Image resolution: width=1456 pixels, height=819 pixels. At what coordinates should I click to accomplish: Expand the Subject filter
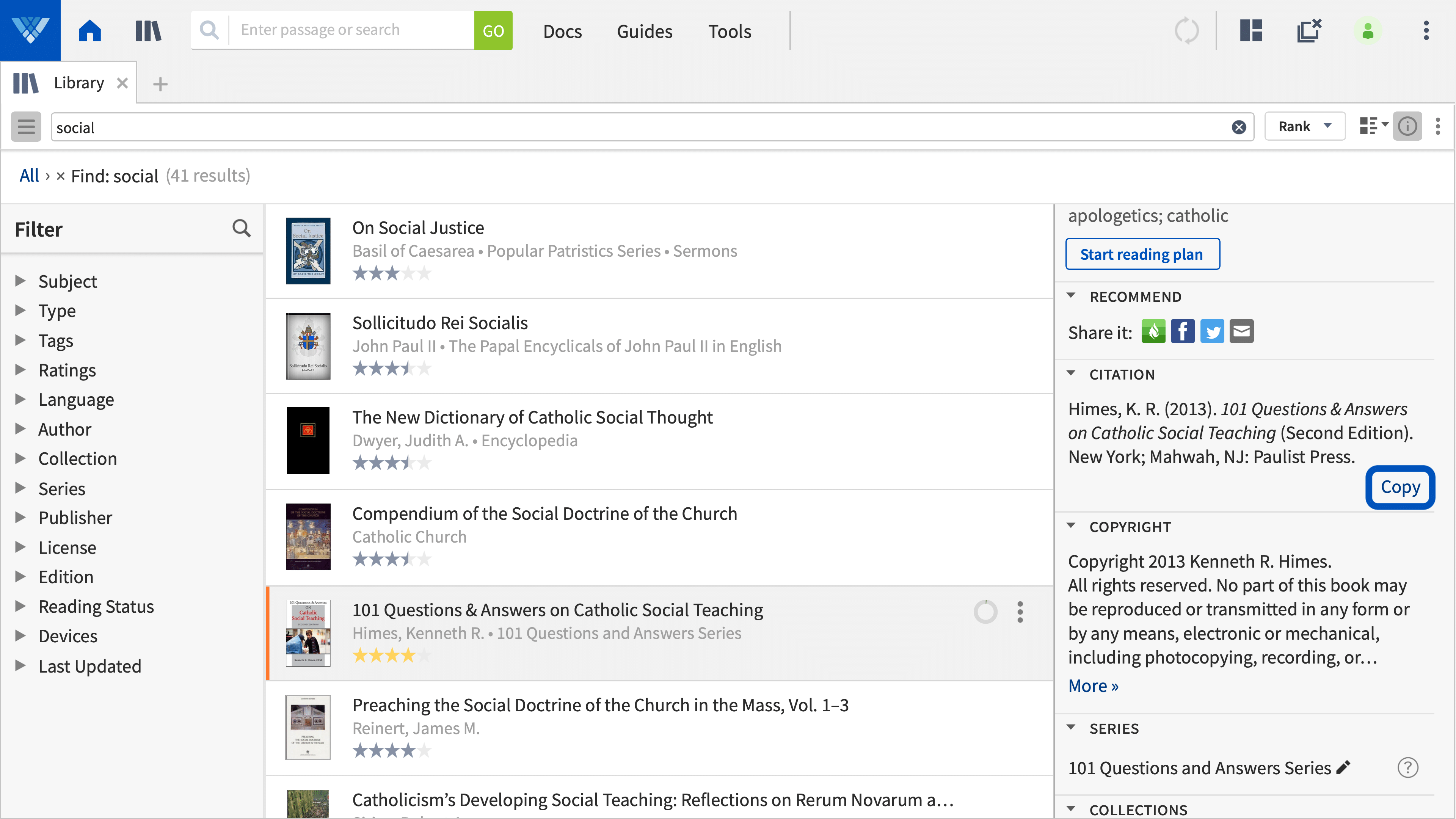(20, 280)
